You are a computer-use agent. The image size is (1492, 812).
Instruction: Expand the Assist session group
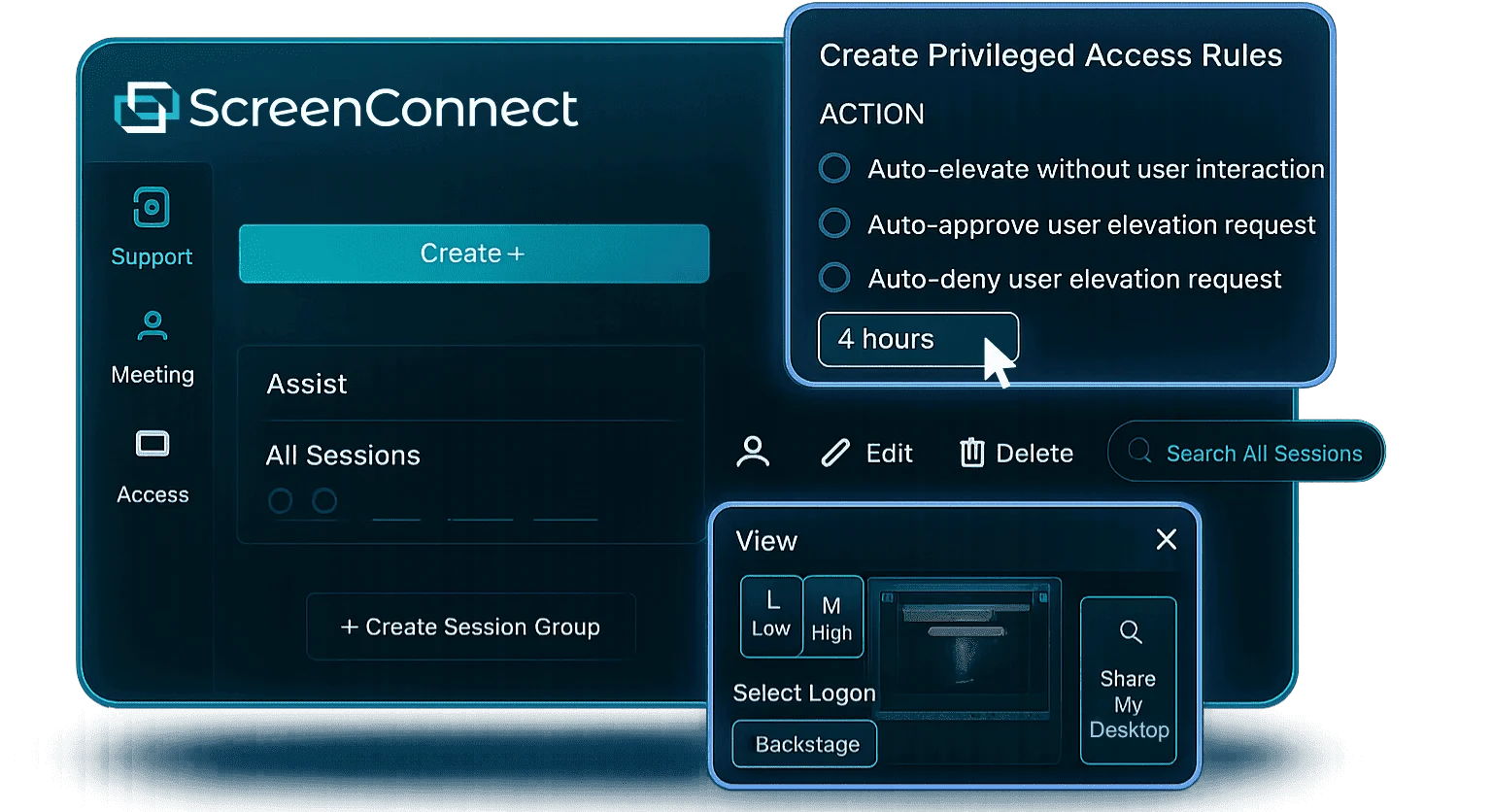pyautogui.click(x=471, y=384)
